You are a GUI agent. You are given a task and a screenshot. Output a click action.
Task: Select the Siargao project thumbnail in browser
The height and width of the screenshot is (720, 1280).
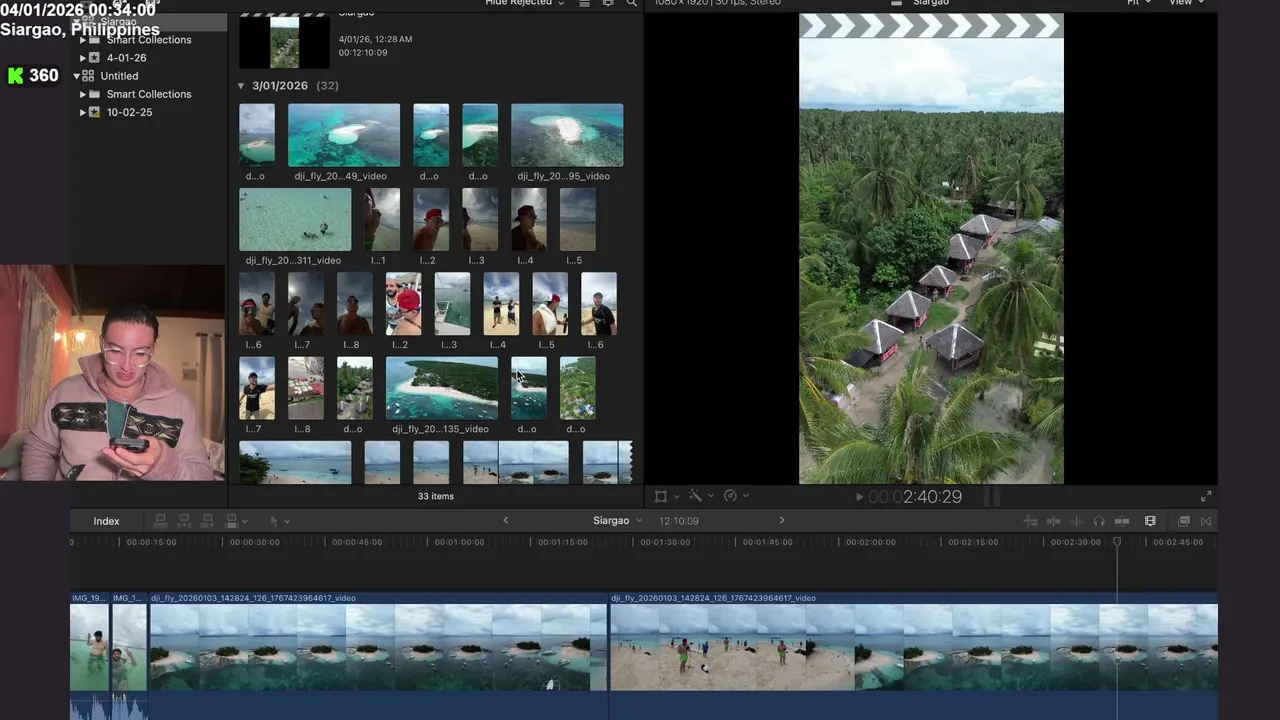284,40
